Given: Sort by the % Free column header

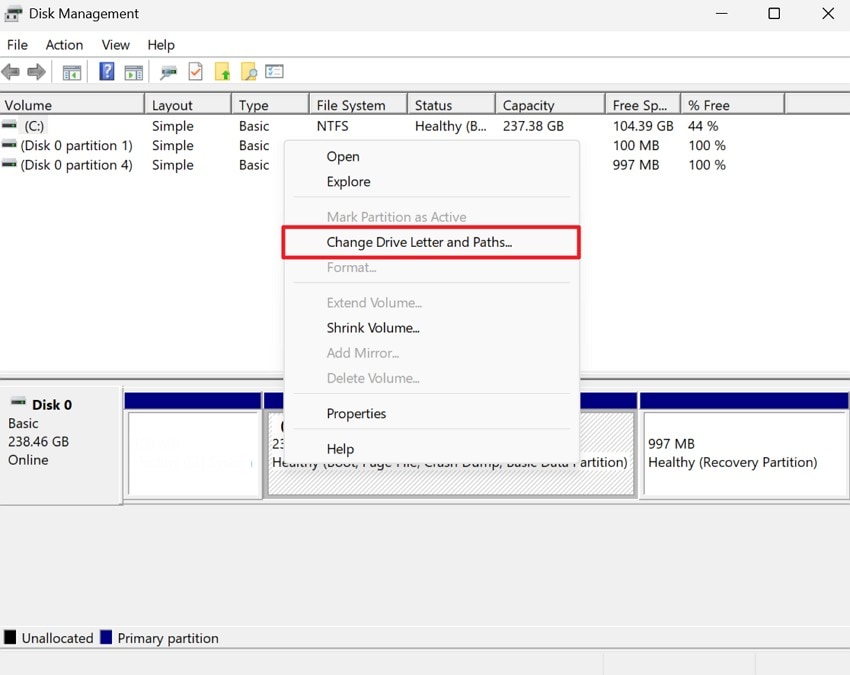Looking at the screenshot, I should [x=733, y=105].
